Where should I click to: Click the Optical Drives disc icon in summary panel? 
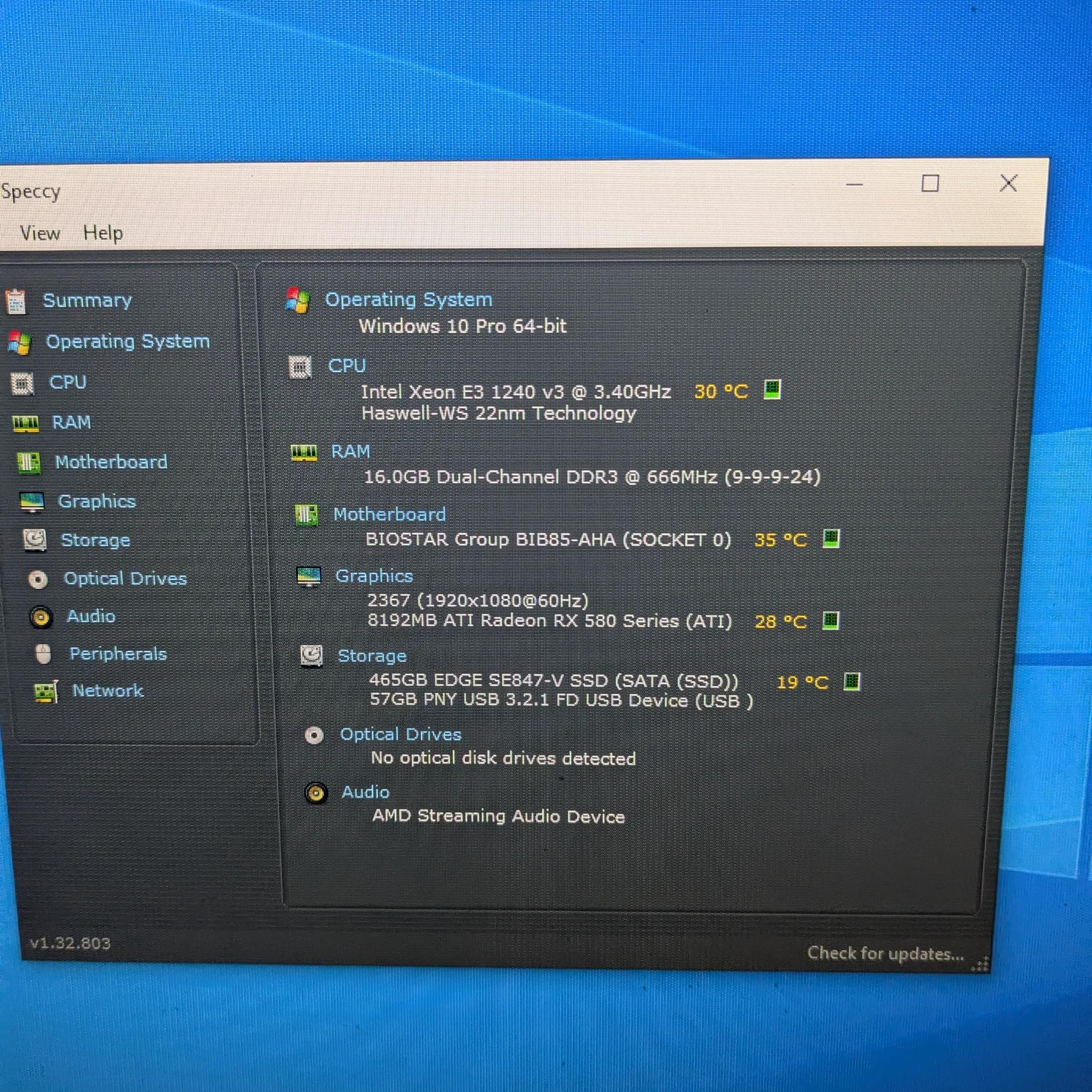314,735
